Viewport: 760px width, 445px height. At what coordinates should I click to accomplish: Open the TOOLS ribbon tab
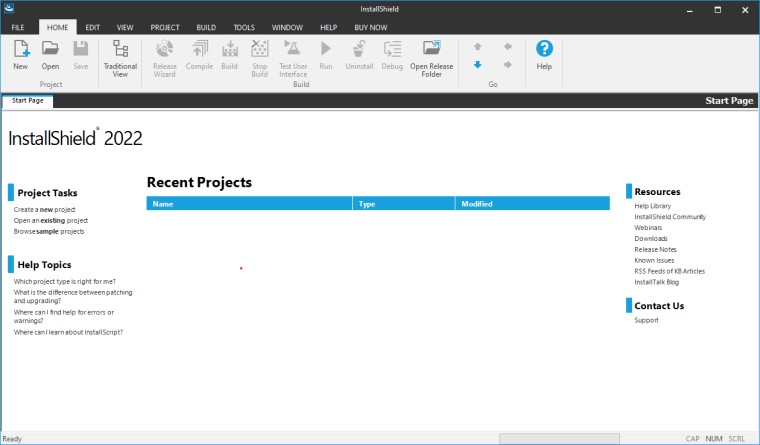pyautogui.click(x=244, y=28)
